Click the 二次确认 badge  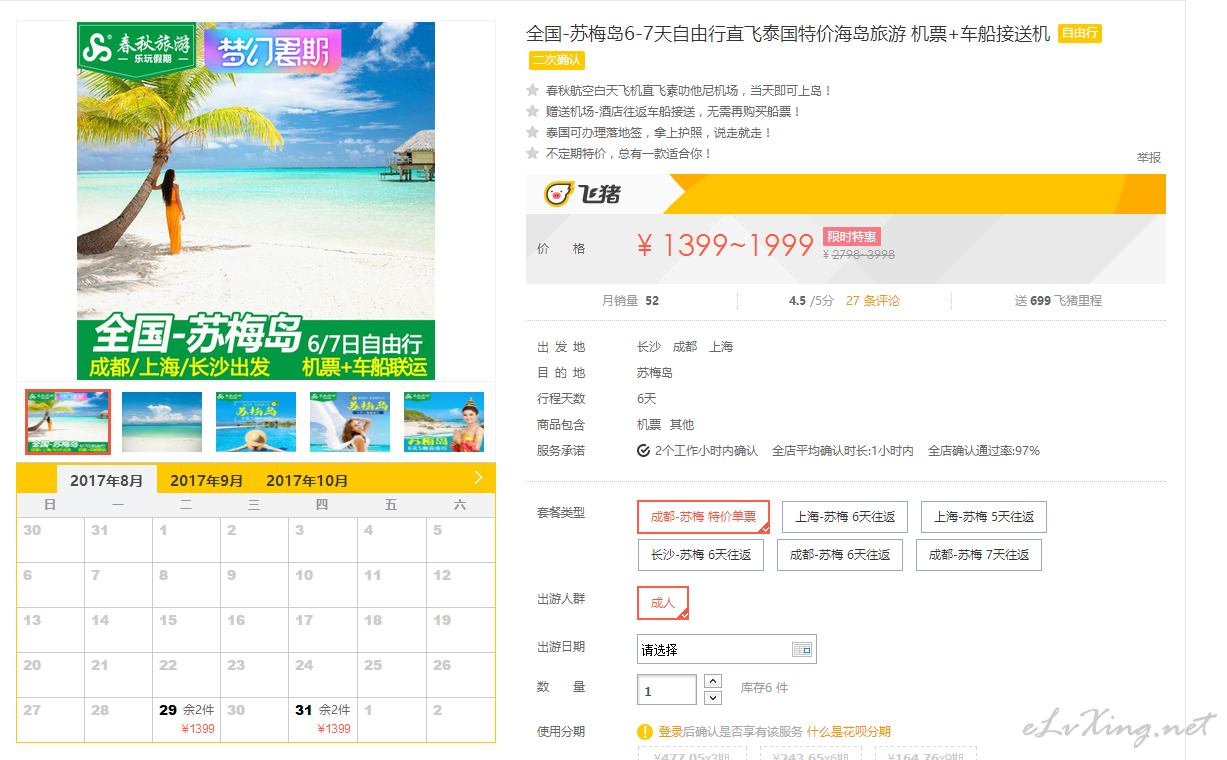pos(557,60)
